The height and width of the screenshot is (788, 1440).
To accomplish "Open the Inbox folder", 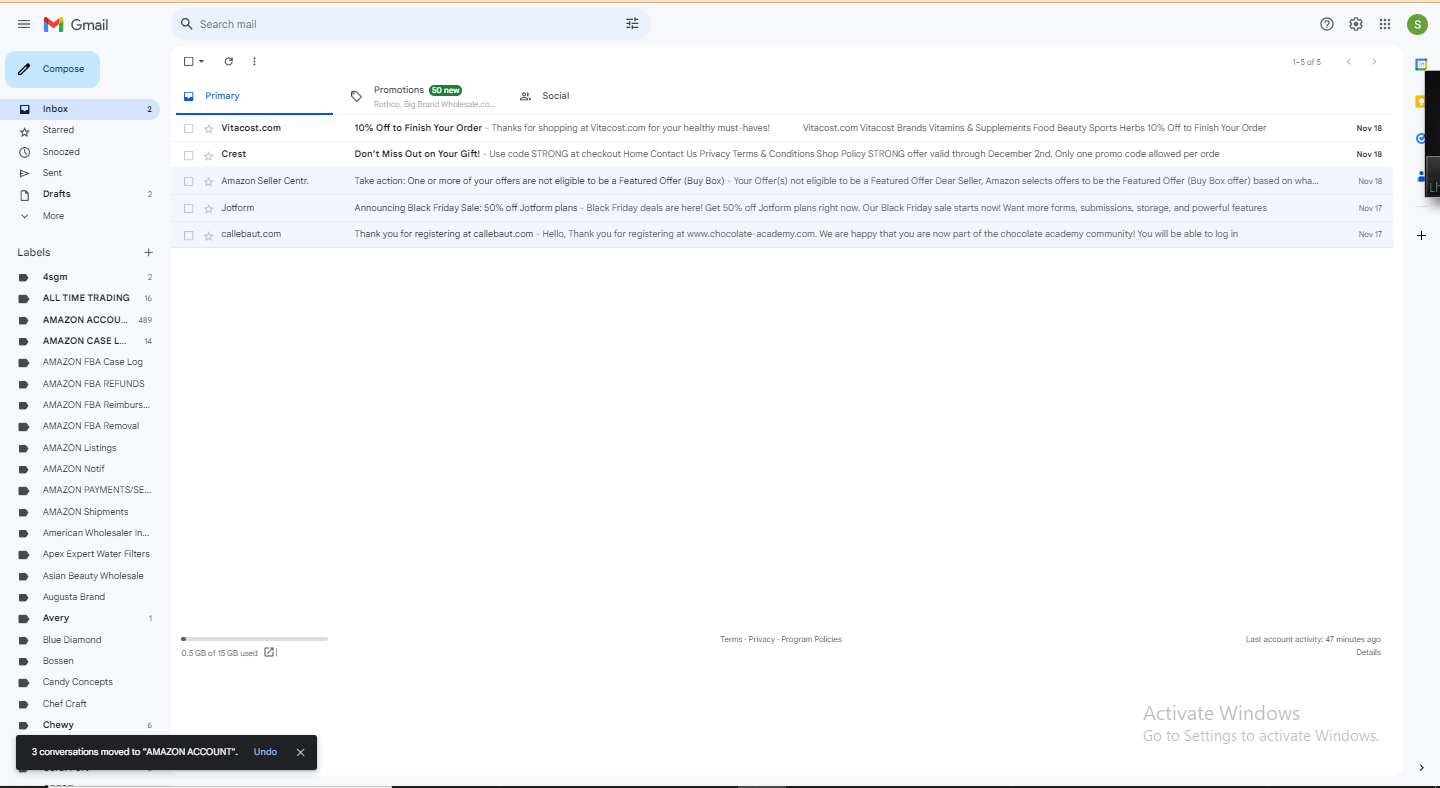I will (x=80, y=109).
